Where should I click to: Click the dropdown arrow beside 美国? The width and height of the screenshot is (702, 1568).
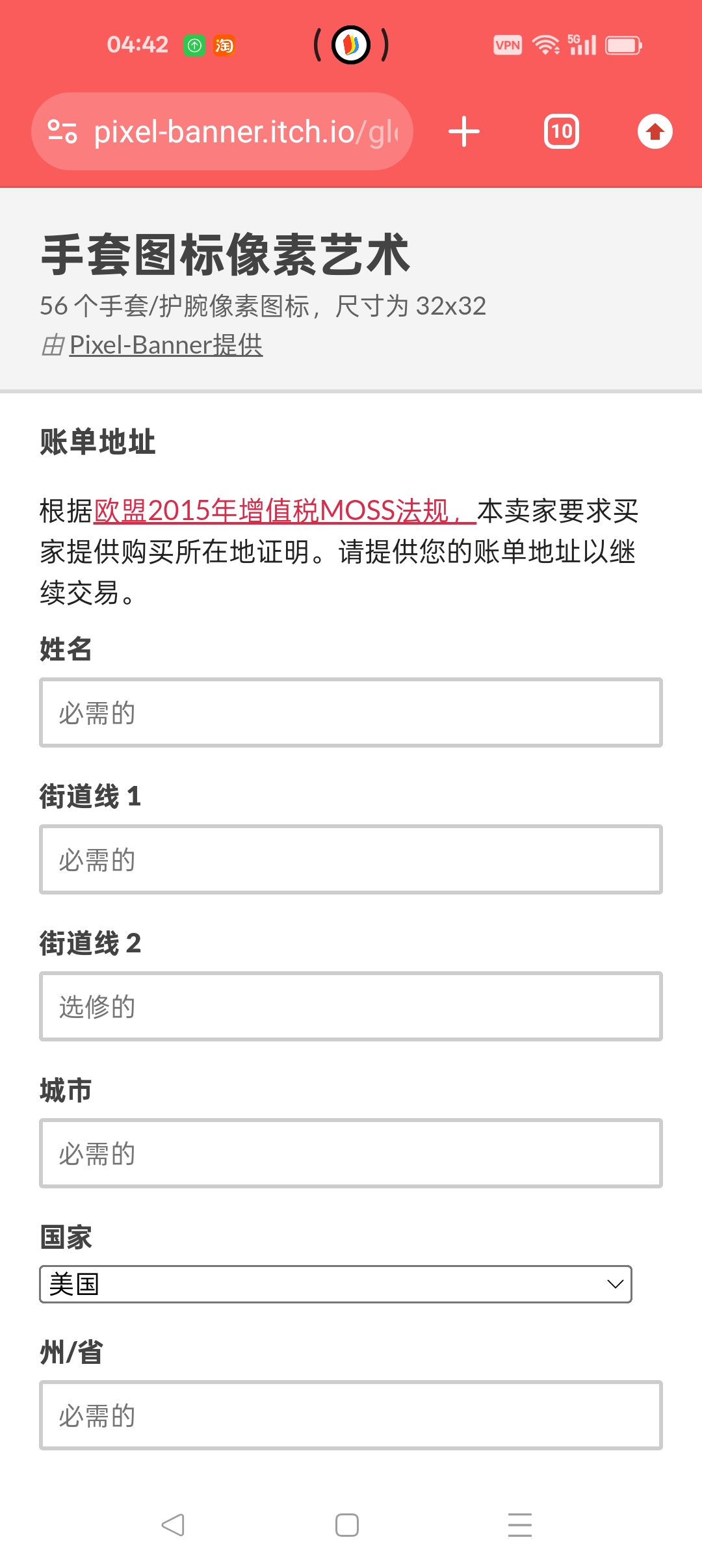pyautogui.click(x=615, y=1284)
